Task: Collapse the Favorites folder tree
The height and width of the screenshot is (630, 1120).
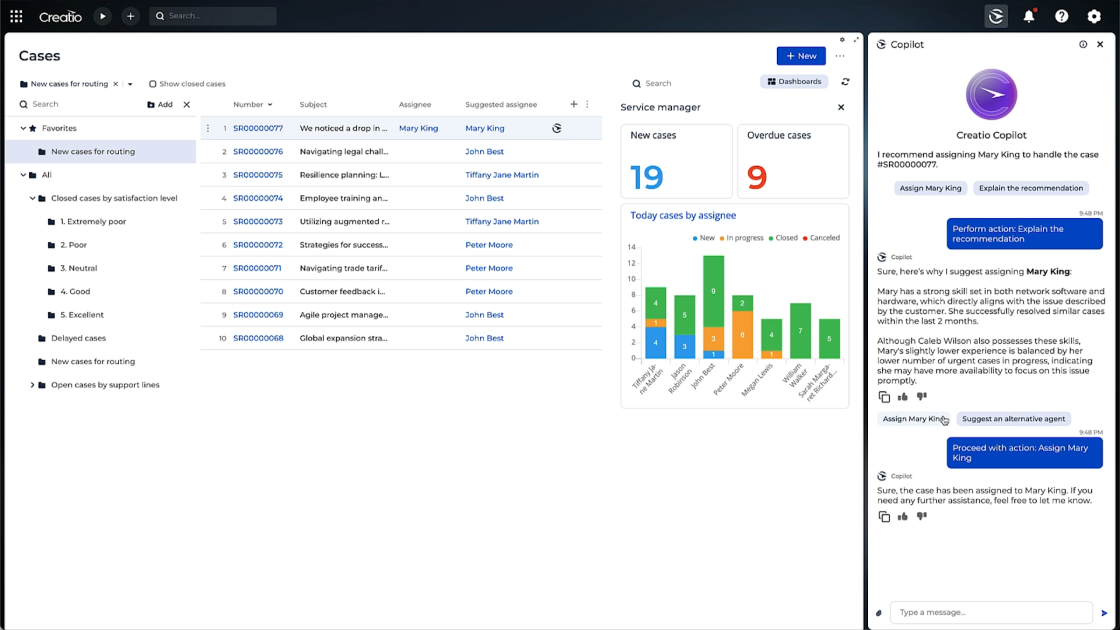Action: coord(21,128)
